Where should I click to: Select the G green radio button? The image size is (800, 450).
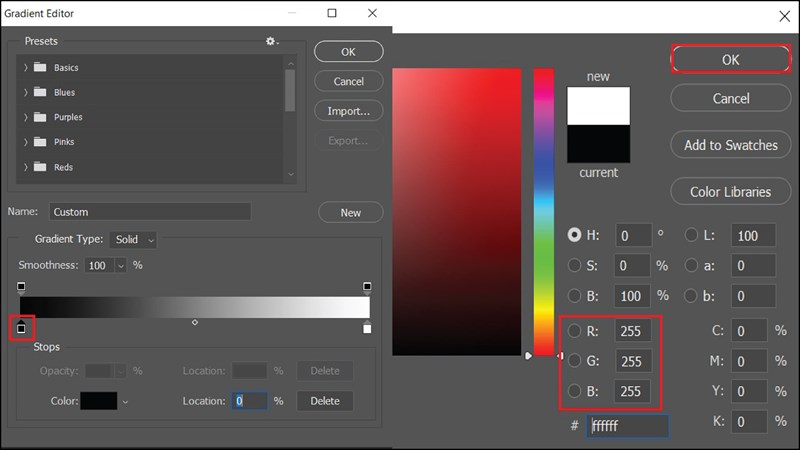[574, 361]
